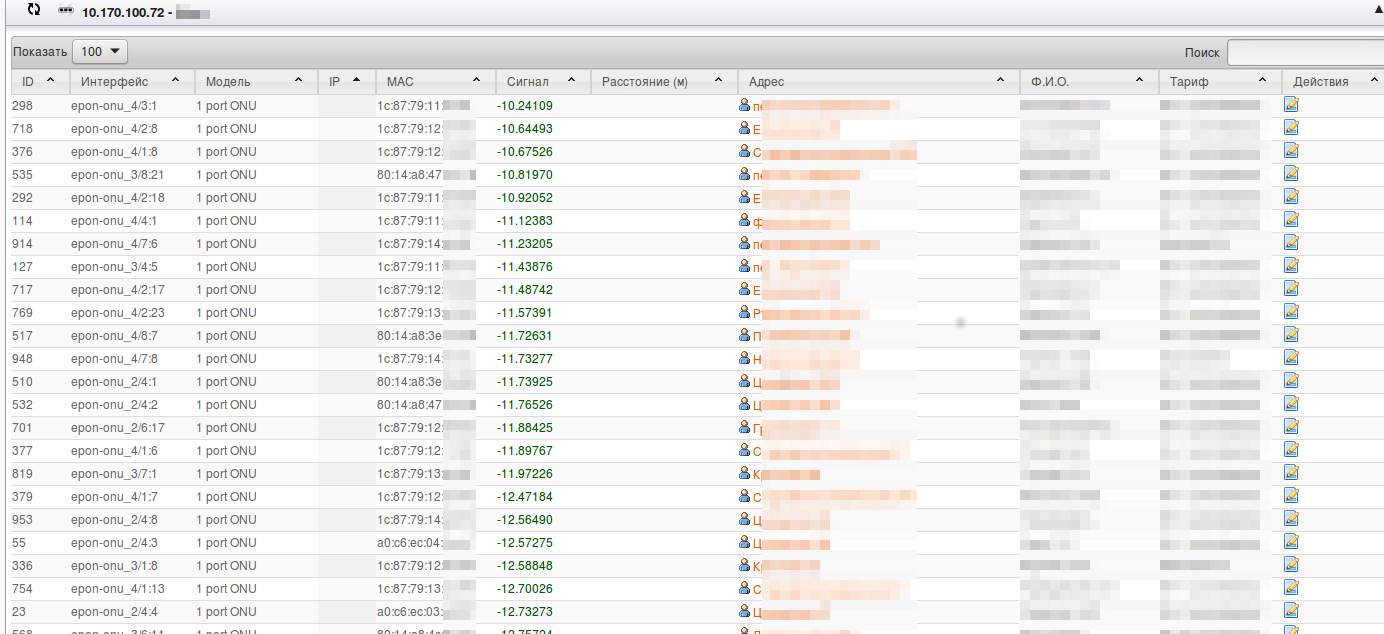
Task: Sort by the Действия column header
Action: coord(1332,82)
